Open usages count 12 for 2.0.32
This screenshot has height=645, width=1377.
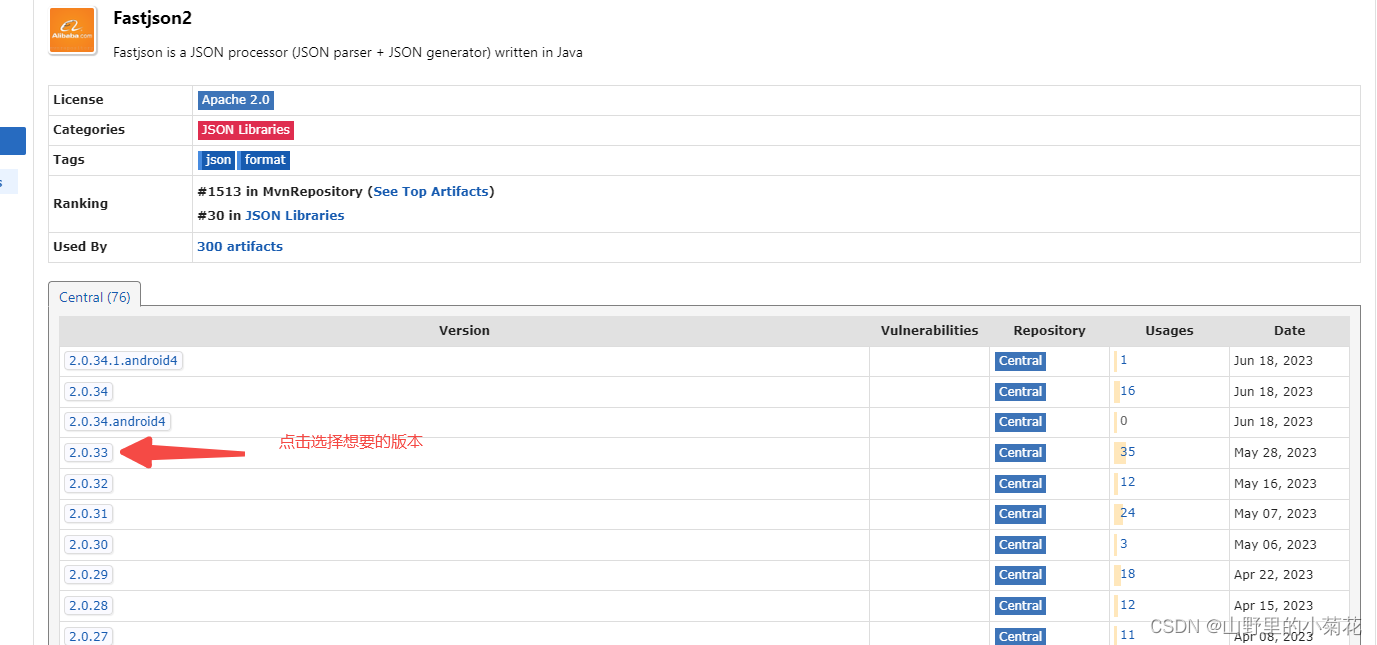point(1128,482)
